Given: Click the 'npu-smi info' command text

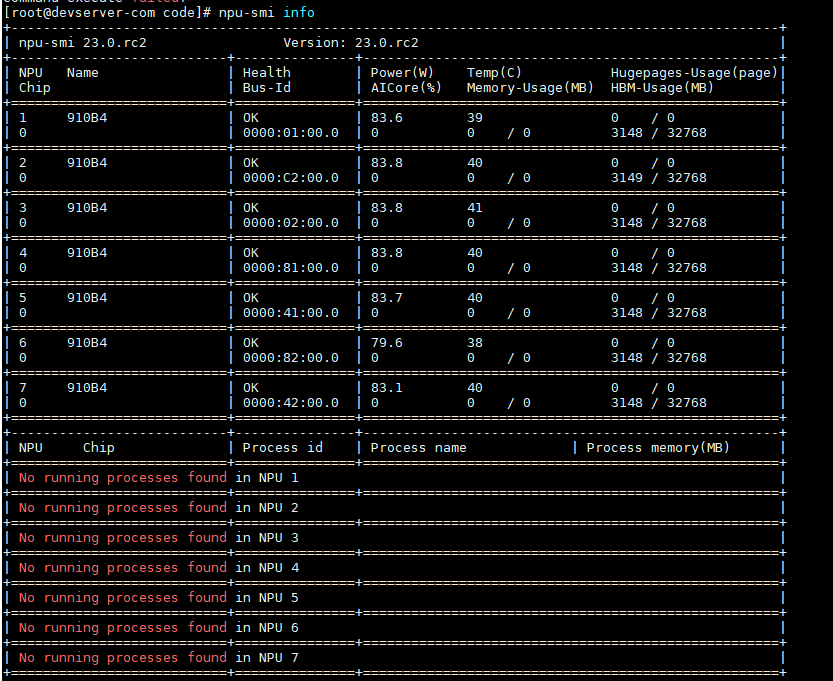Looking at the screenshot, I should pos(267,13).
